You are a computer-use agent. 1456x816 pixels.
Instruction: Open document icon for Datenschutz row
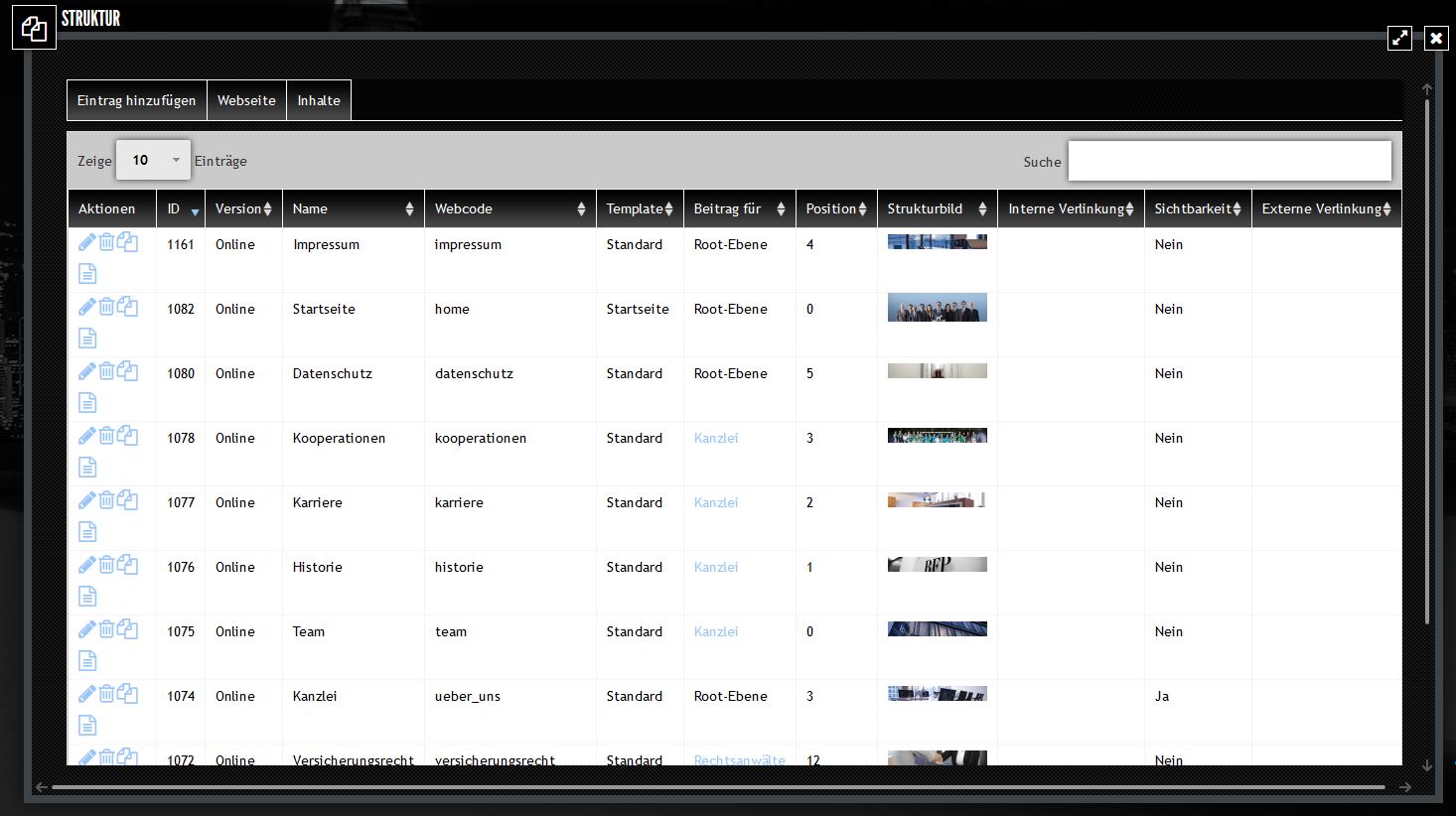pos(87,403)
